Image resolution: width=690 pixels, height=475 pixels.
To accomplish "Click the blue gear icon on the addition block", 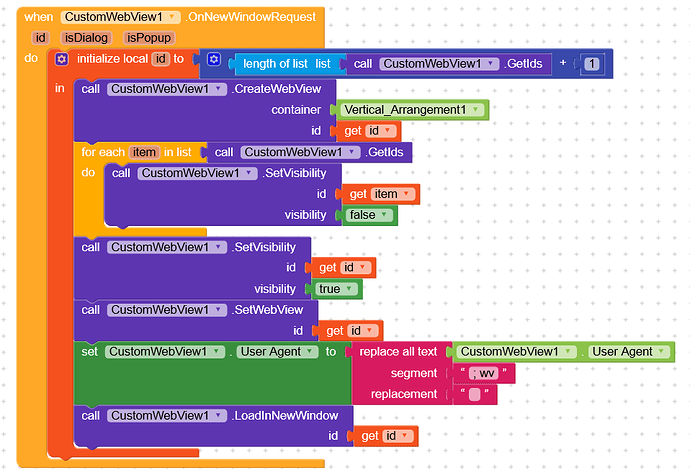I will coord(214,59).
